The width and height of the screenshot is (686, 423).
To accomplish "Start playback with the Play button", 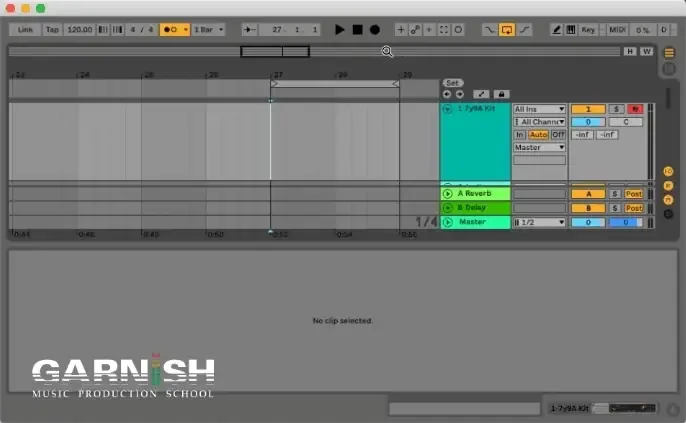I will click(340, 30).
